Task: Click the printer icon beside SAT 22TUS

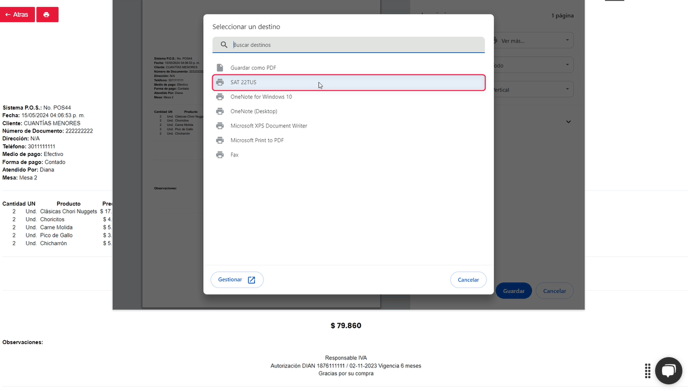Action: coord(220,83)
